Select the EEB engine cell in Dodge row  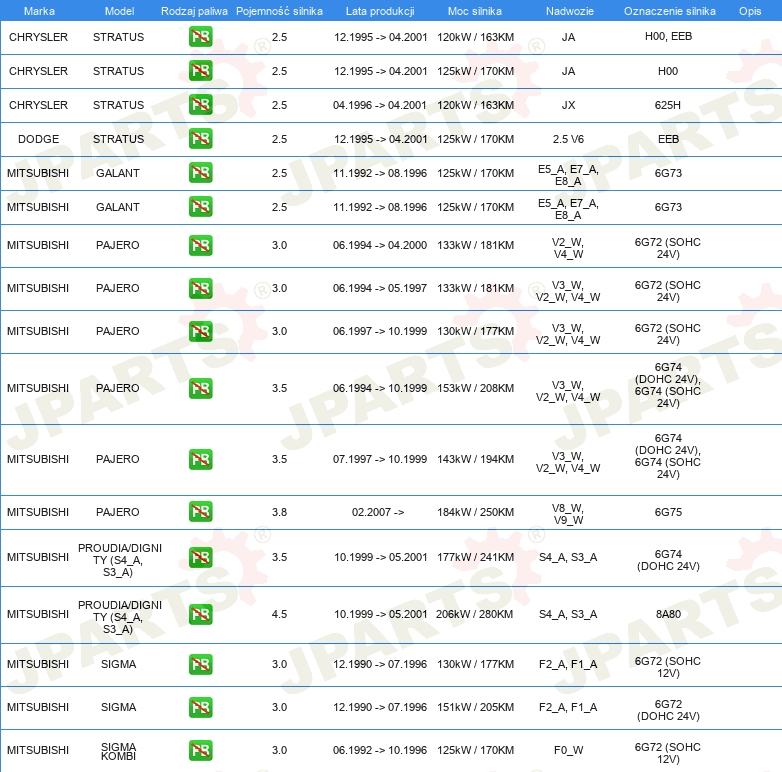coord(668,139)
